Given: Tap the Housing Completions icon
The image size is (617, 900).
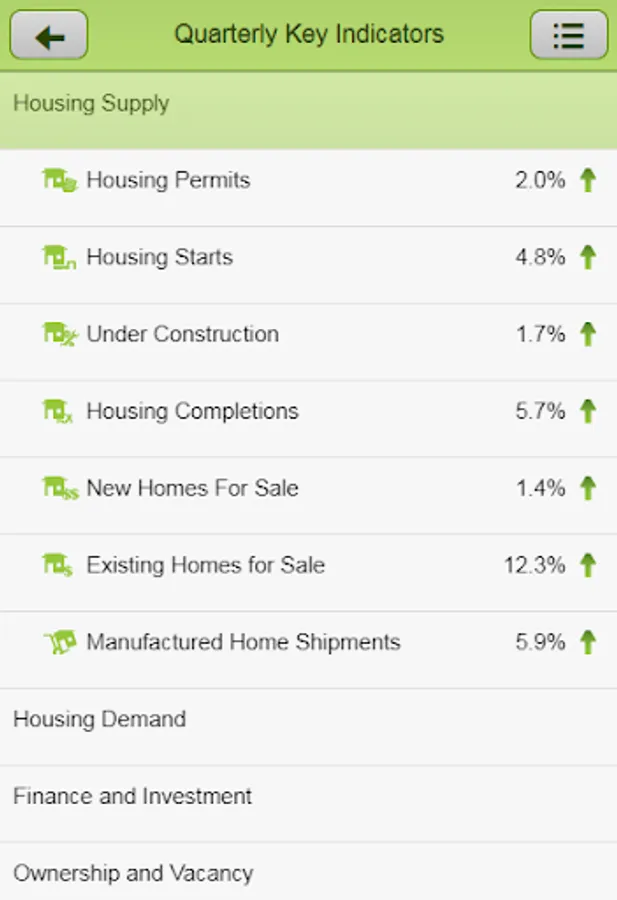Looking at the screenshot, I should point(59,412).
